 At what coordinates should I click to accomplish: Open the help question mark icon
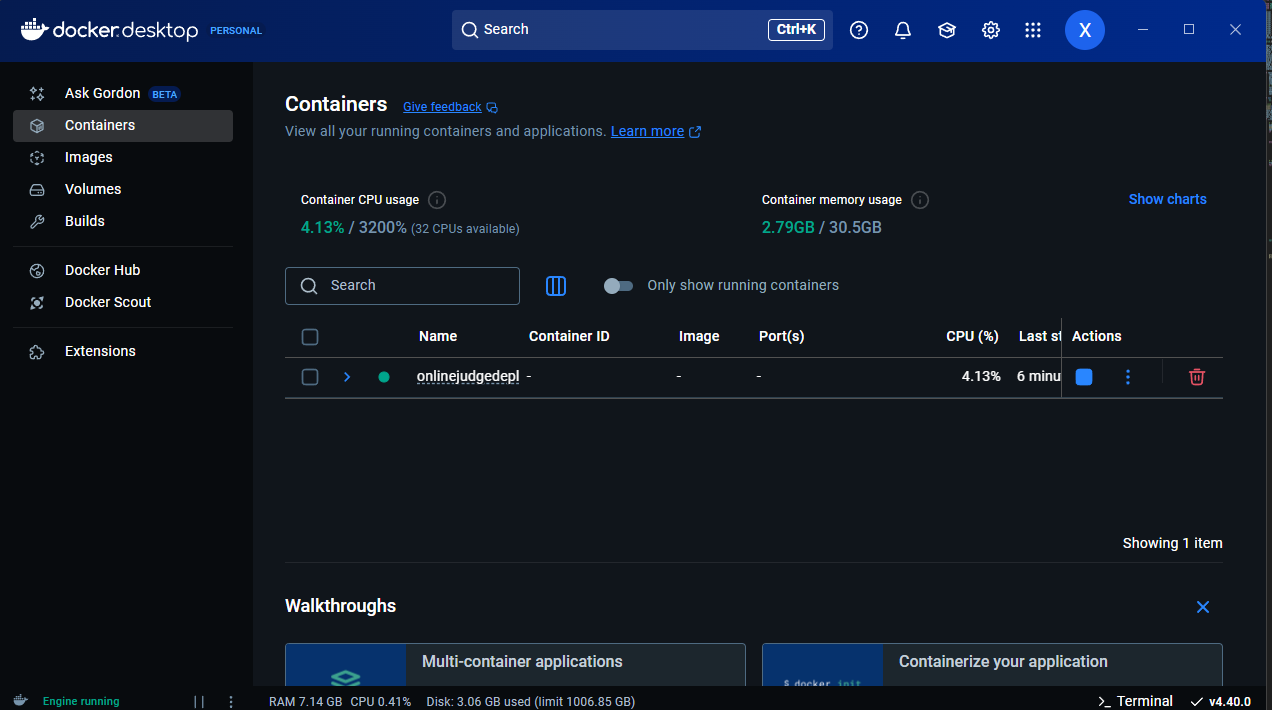click(x=859, y=30)
